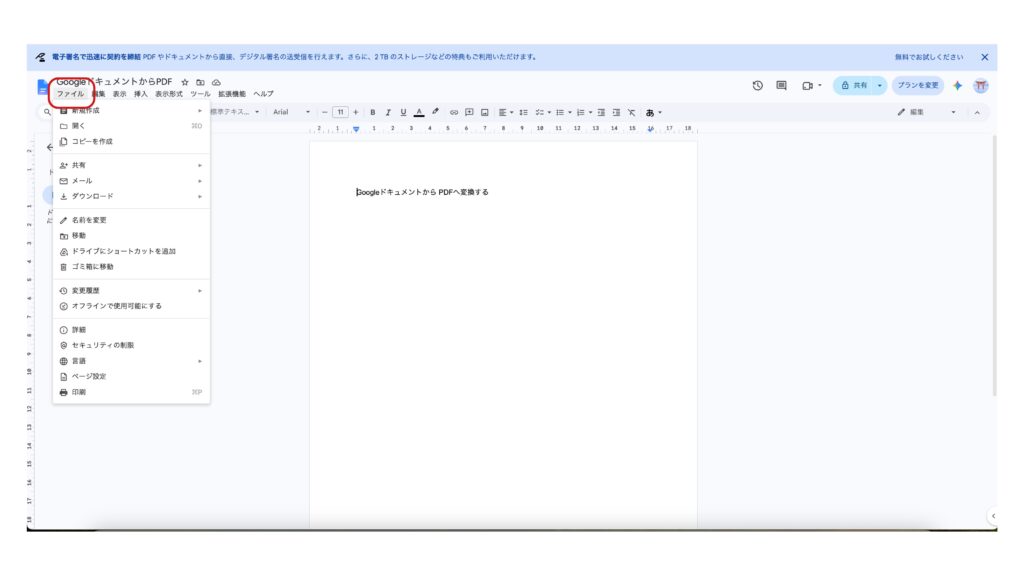Open the editing mode dropdown
The image size is (1024, 576).
927,112
